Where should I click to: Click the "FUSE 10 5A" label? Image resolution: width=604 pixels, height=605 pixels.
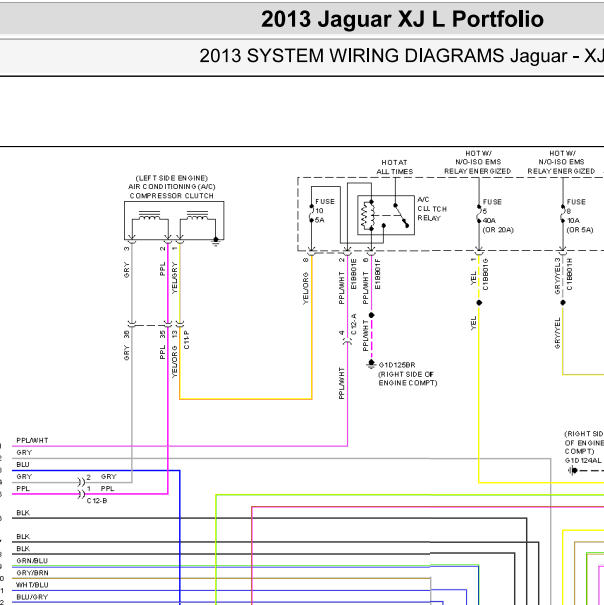point(325,211)
